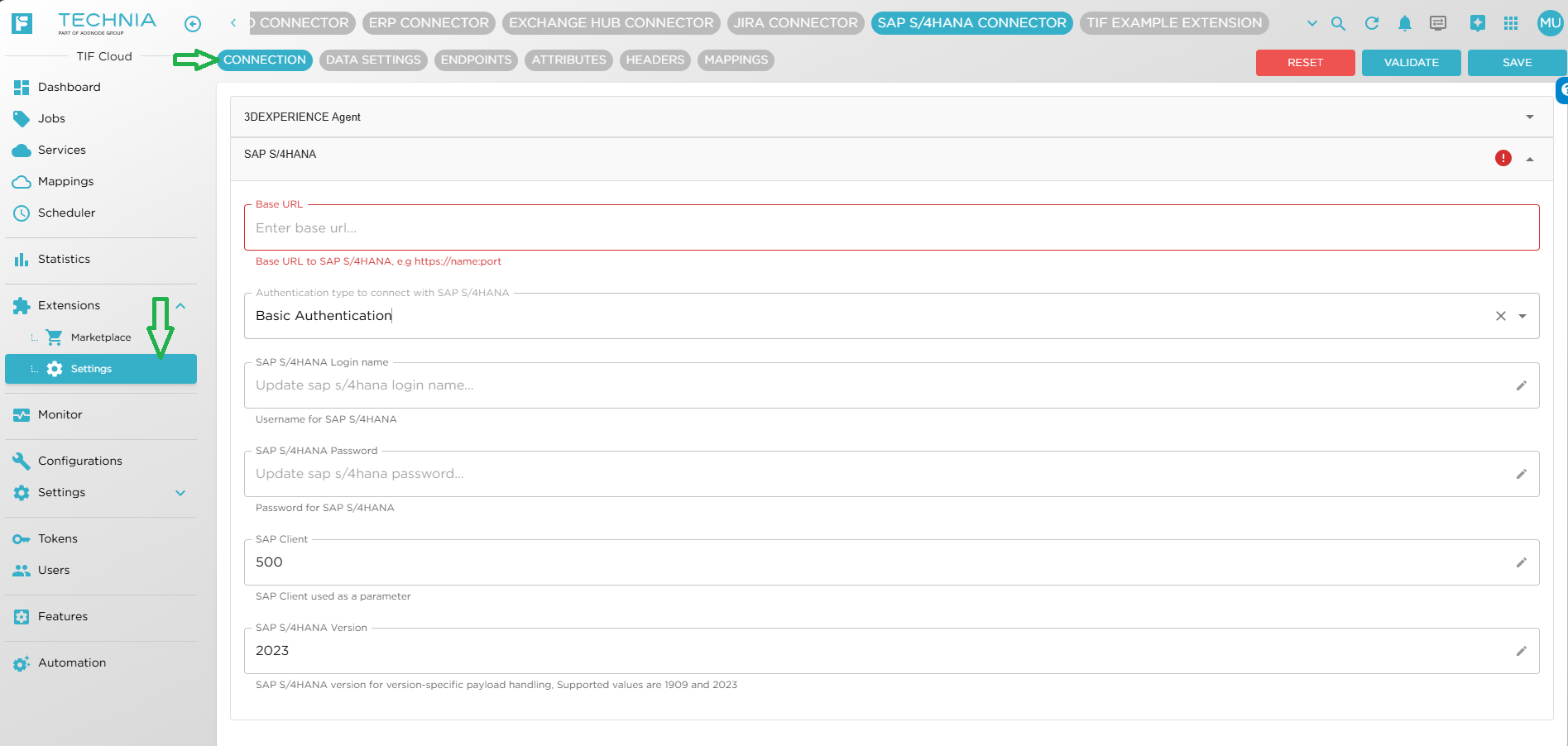Clear the Basic Authentication selection

(x=1501, y=316)
